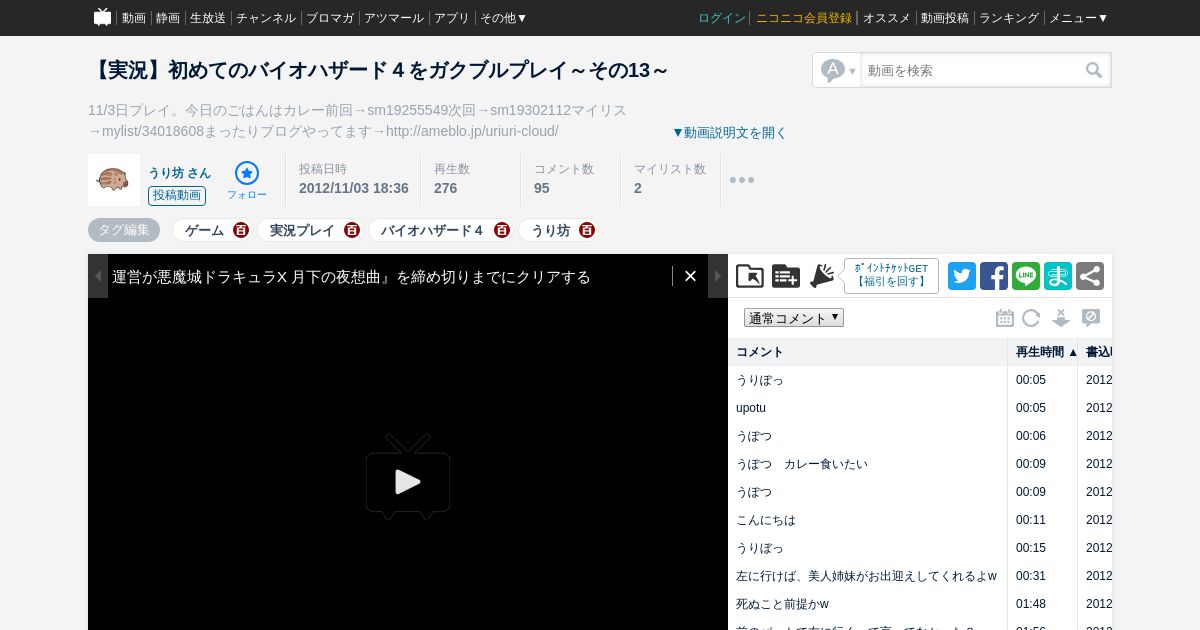Sort by コメント column header
The width and height of the screenshot is (1200, 630).
(867, 352)
